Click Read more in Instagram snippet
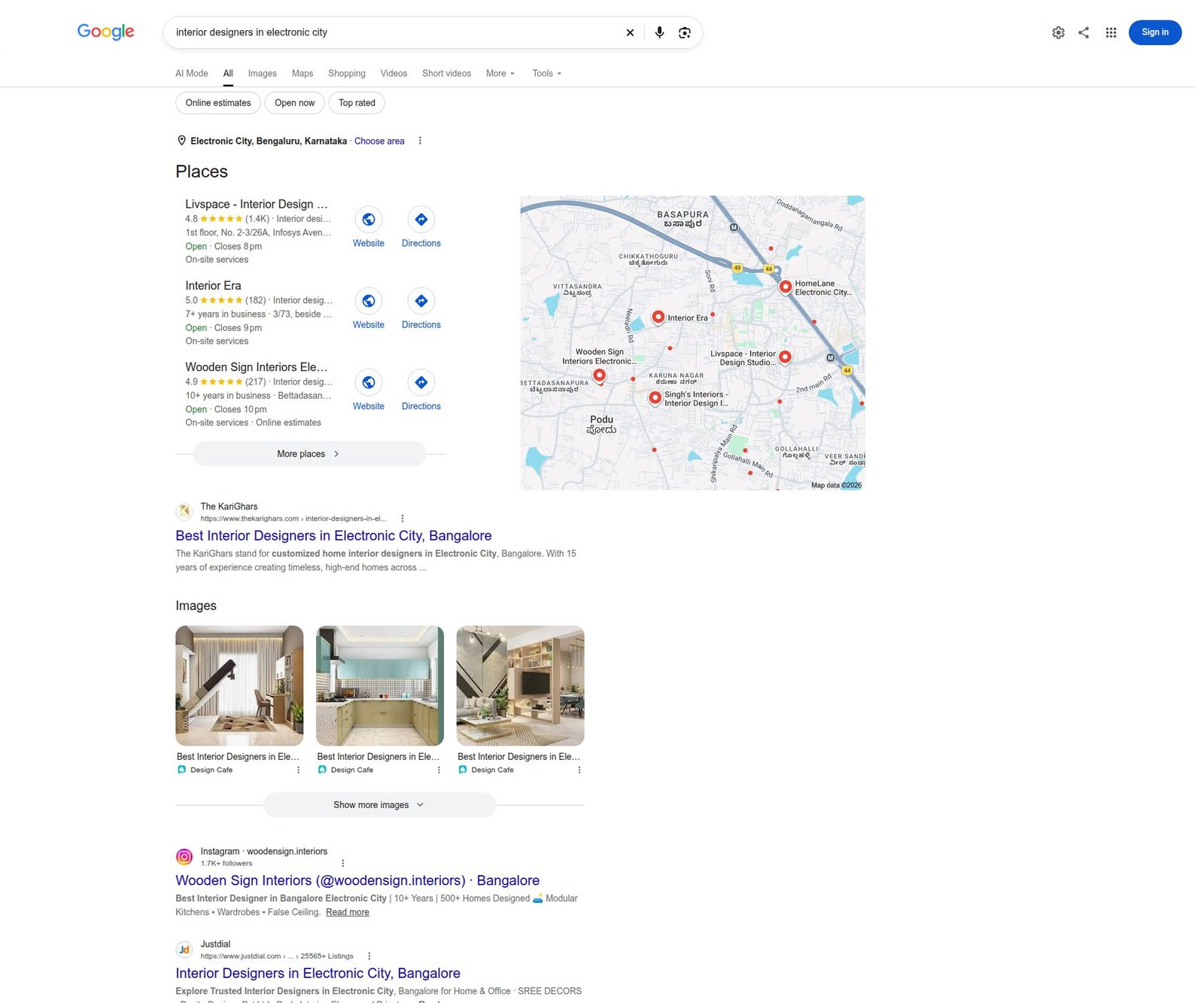This screenshot has height=1003, width=1204. tap(348, 912)
